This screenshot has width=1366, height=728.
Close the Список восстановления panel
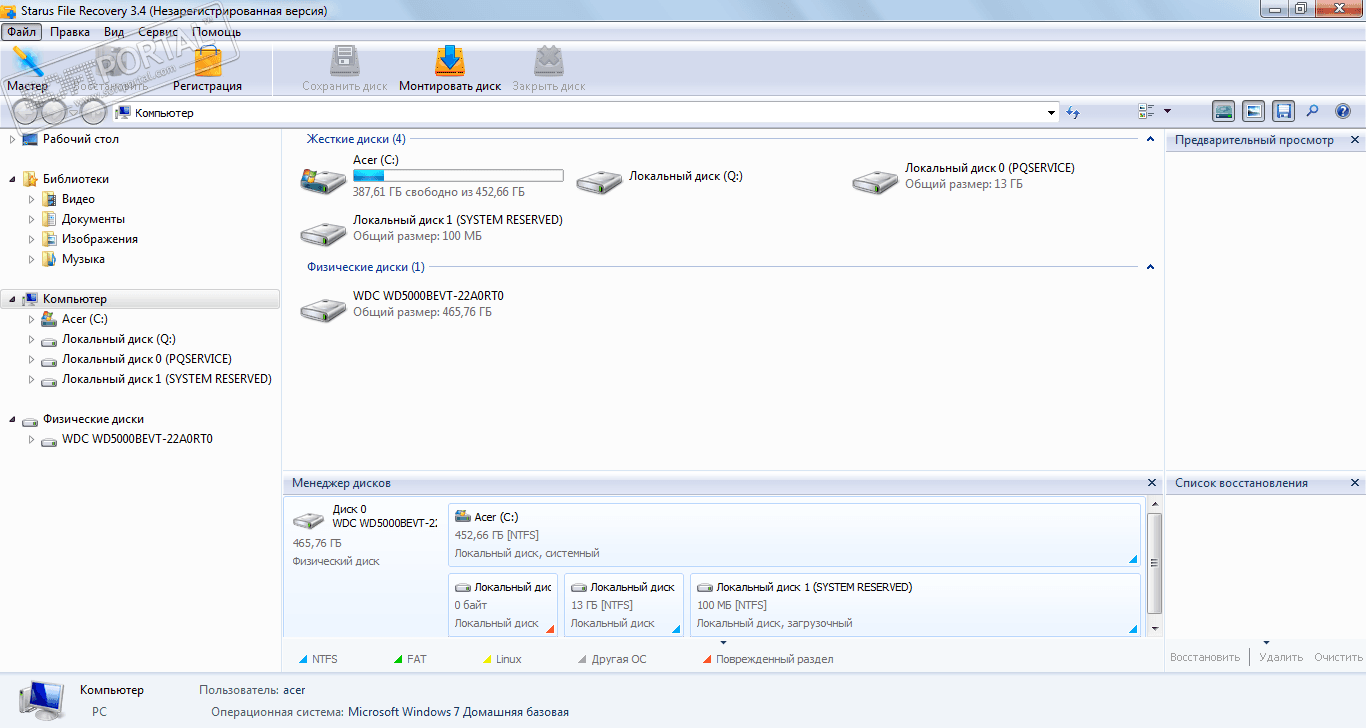[1355, 483]
